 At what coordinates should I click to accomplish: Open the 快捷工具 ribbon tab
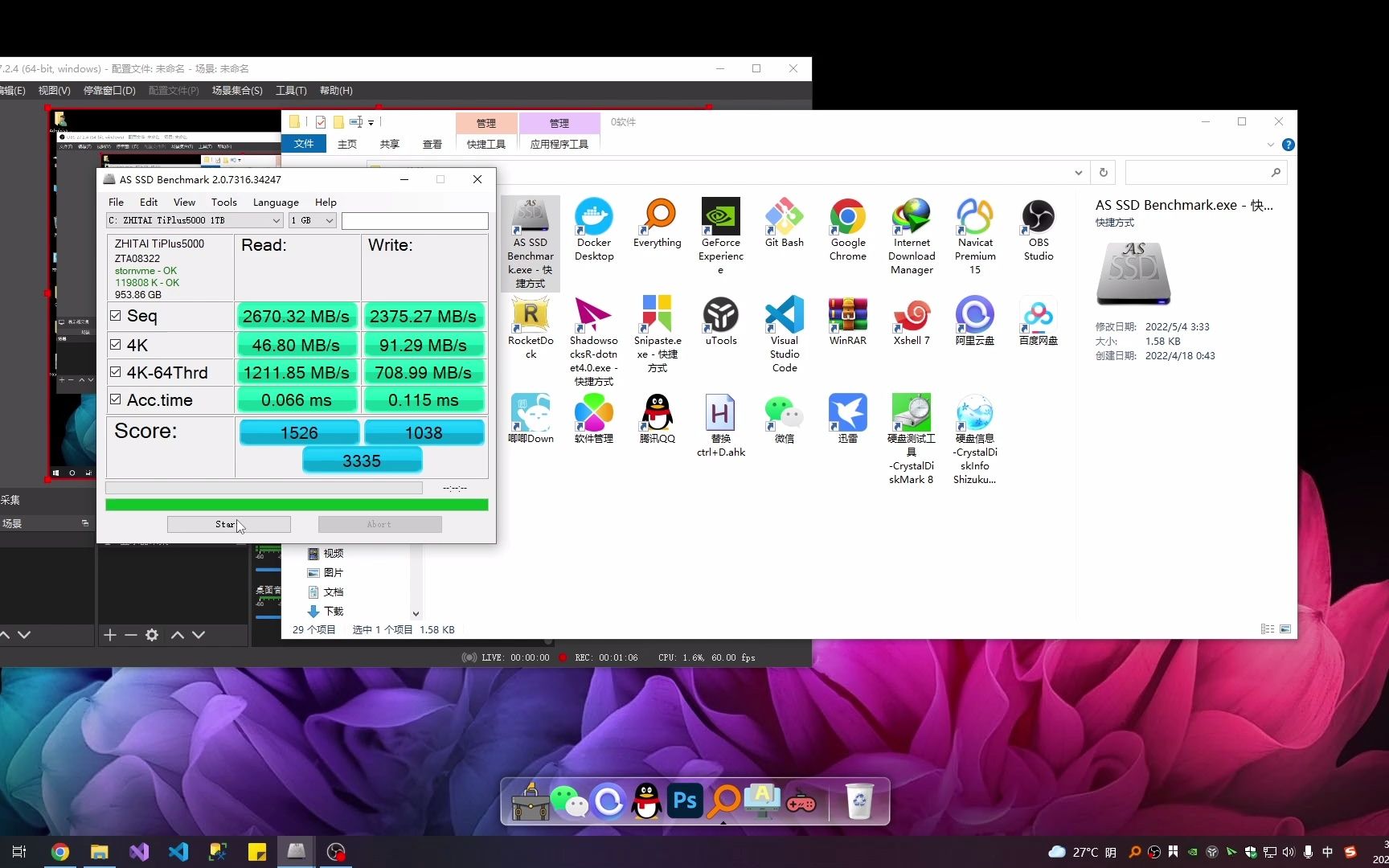486,144
